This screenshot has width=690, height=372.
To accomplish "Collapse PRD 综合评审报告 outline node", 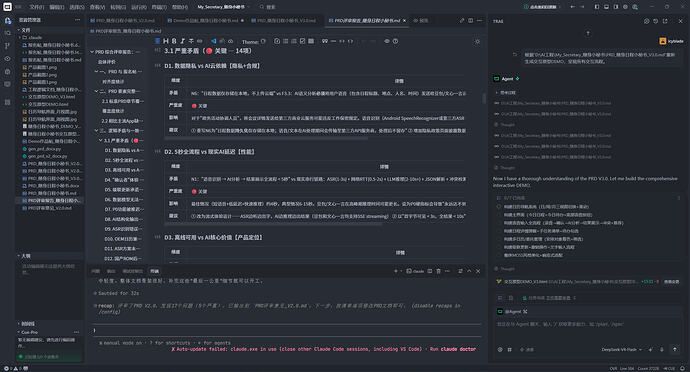I will pos(92,52).
